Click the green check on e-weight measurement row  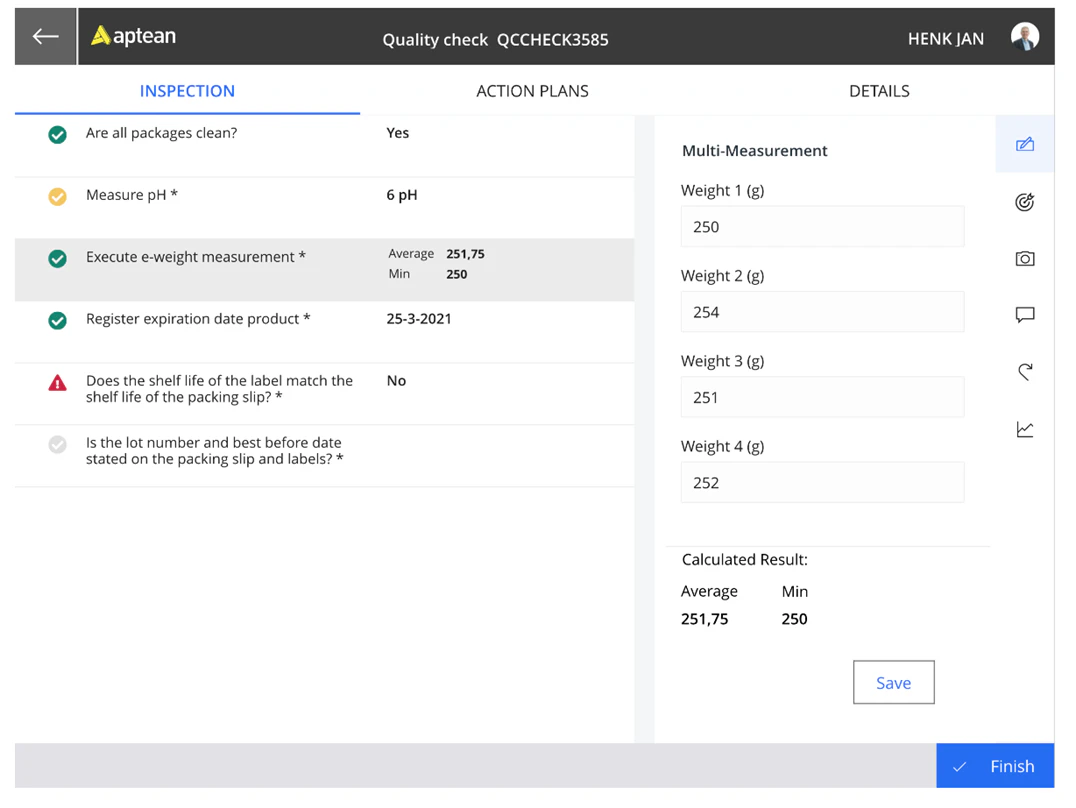click(57, 258)
